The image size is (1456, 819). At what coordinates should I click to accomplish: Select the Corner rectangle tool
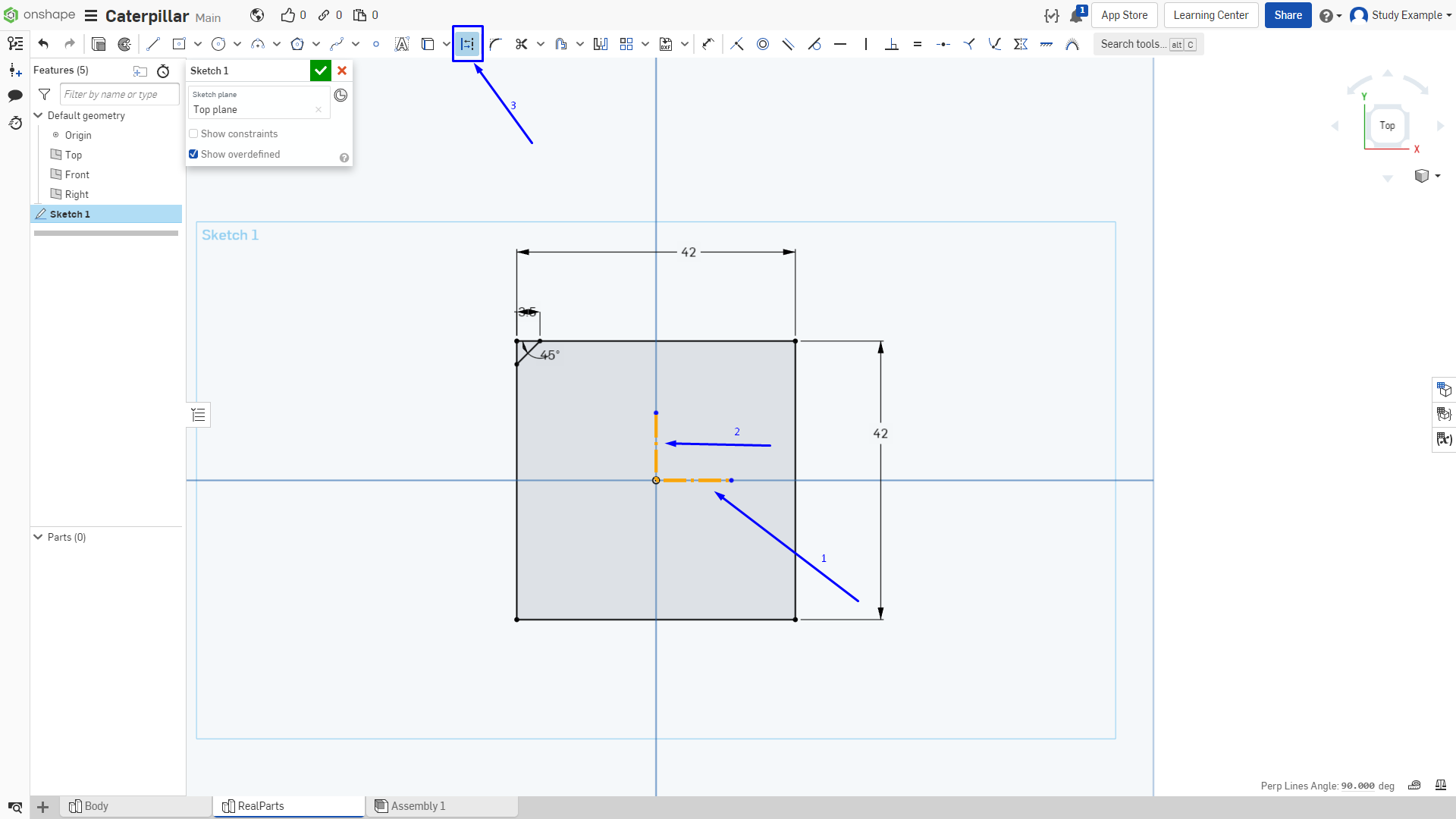pyautogui.click(x=179, y=44)
